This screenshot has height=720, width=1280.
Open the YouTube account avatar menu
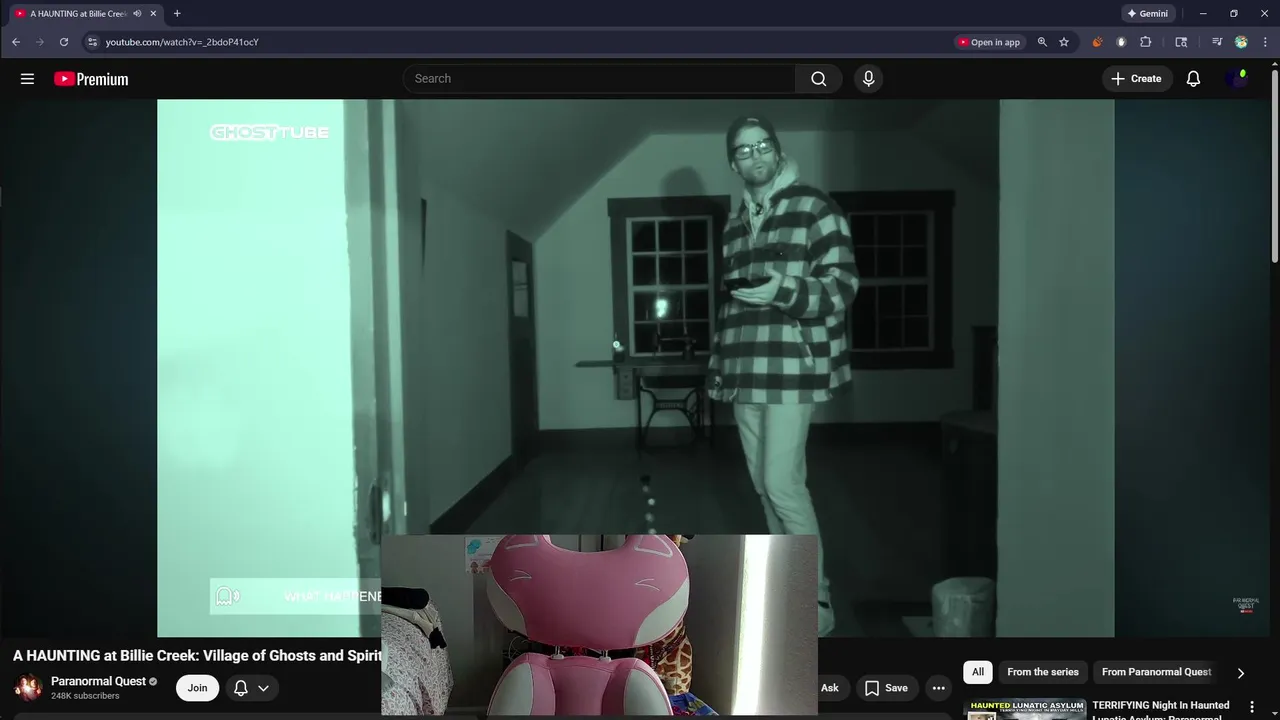pos(1237,79)
